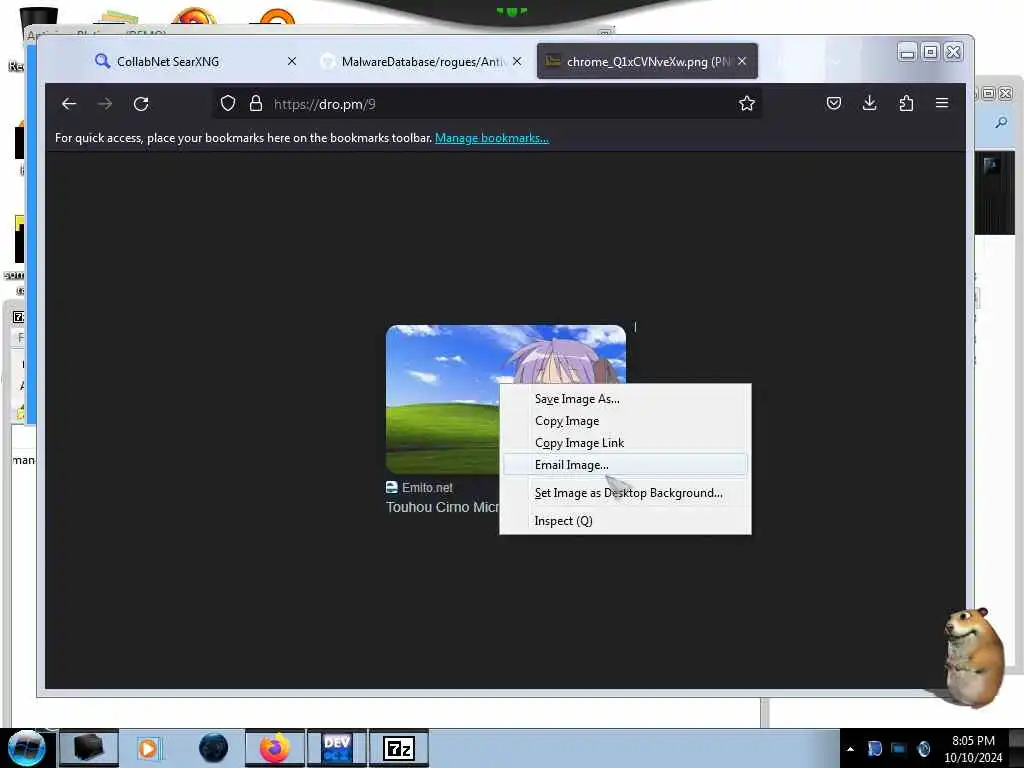Open the Manage bookmarks link

[492, 138]
